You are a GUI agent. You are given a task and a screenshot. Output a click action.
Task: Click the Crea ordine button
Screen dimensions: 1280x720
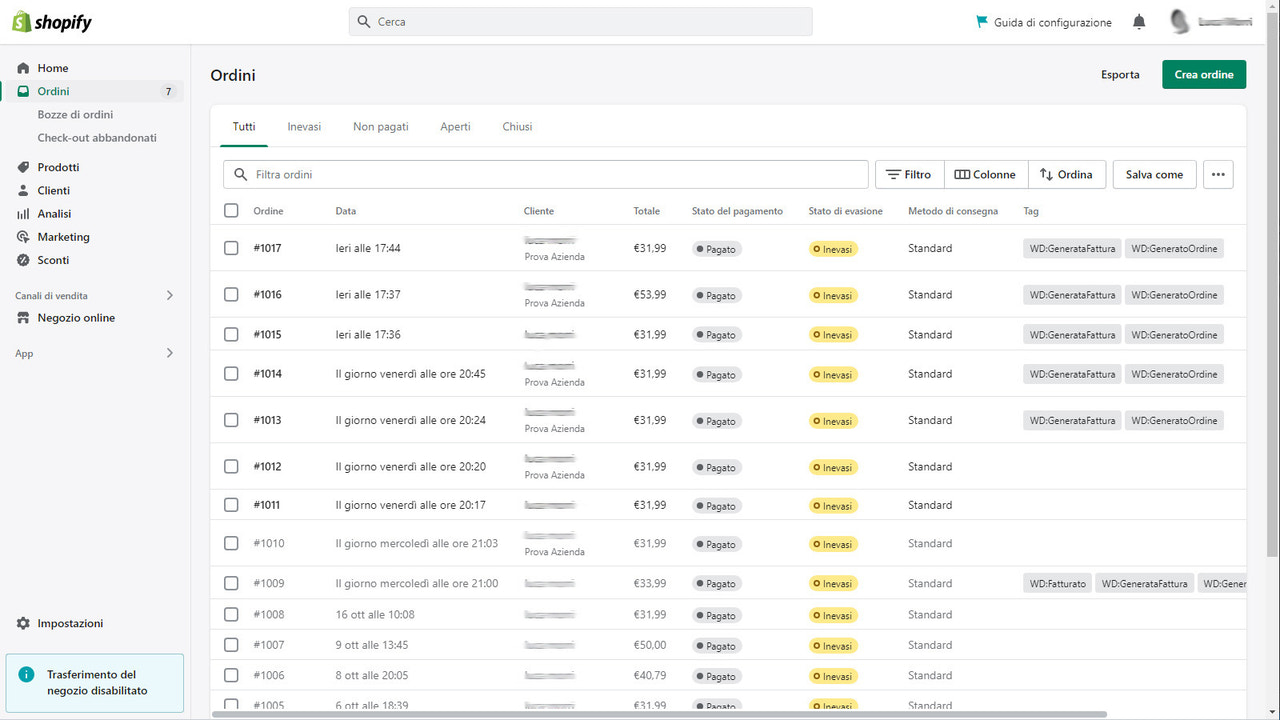click(1204, 74)
